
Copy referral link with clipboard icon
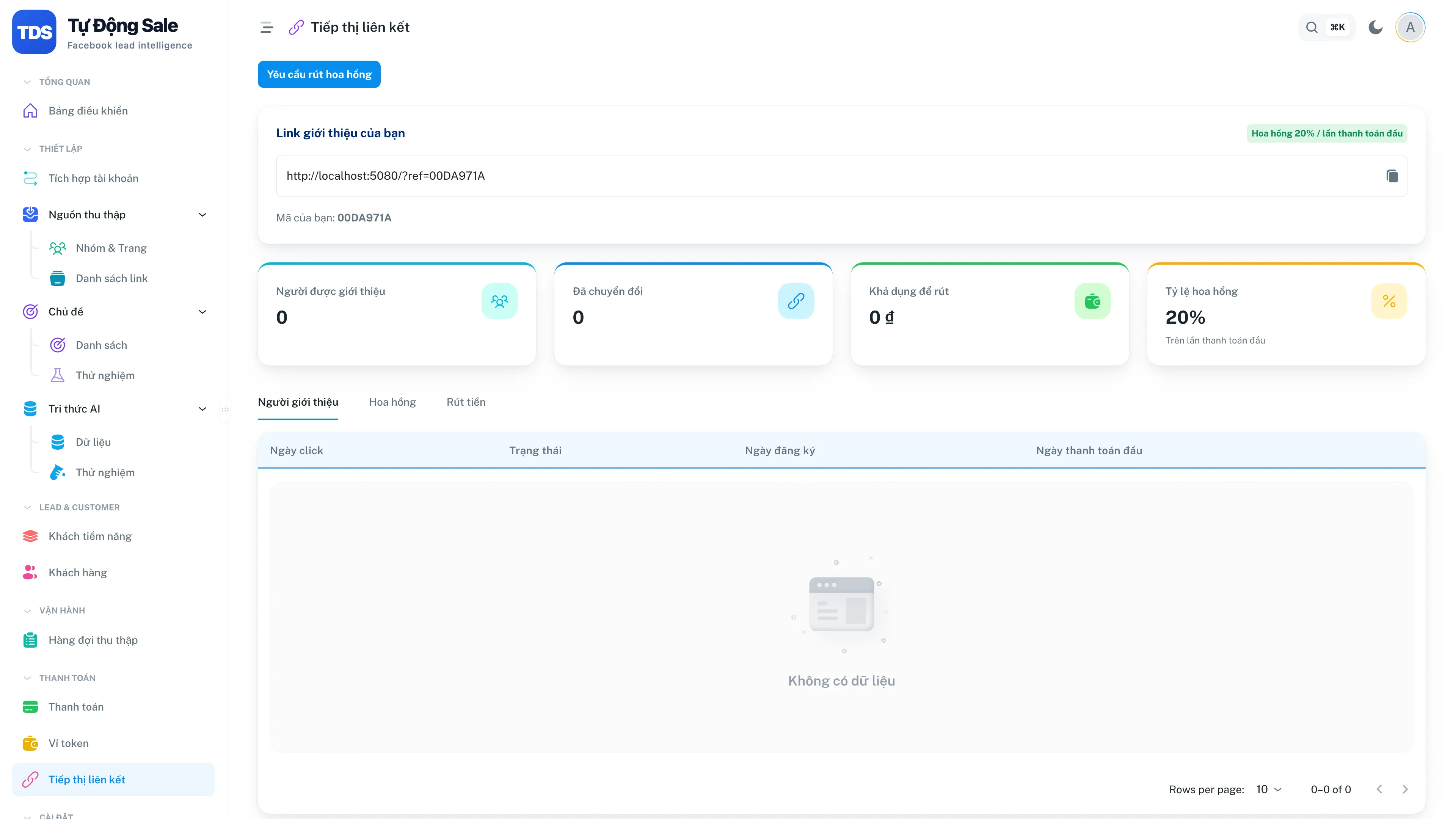pos(1392,176)
